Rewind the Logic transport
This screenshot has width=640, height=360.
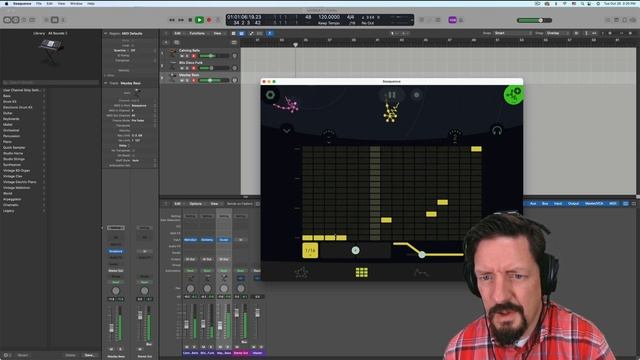point(172,20)
